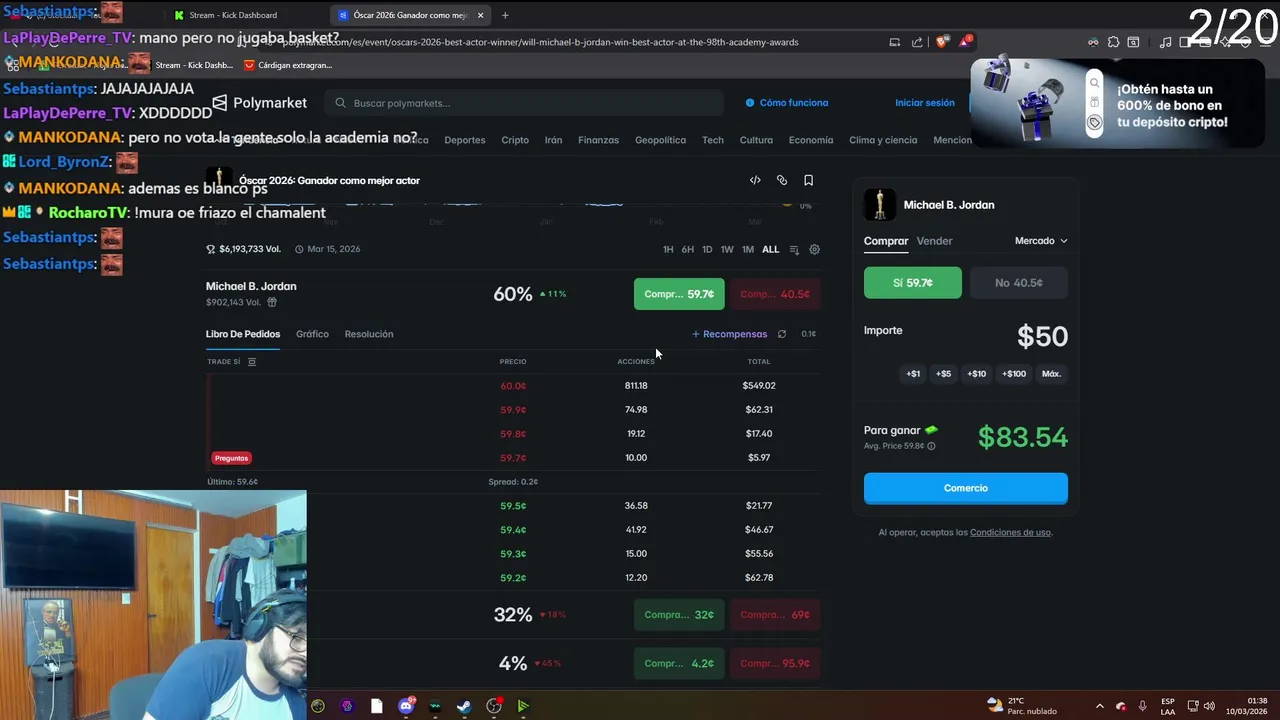Click the copy link icon beside the bookmark
Screen dimensions: 1280x720
coord(782,180)
